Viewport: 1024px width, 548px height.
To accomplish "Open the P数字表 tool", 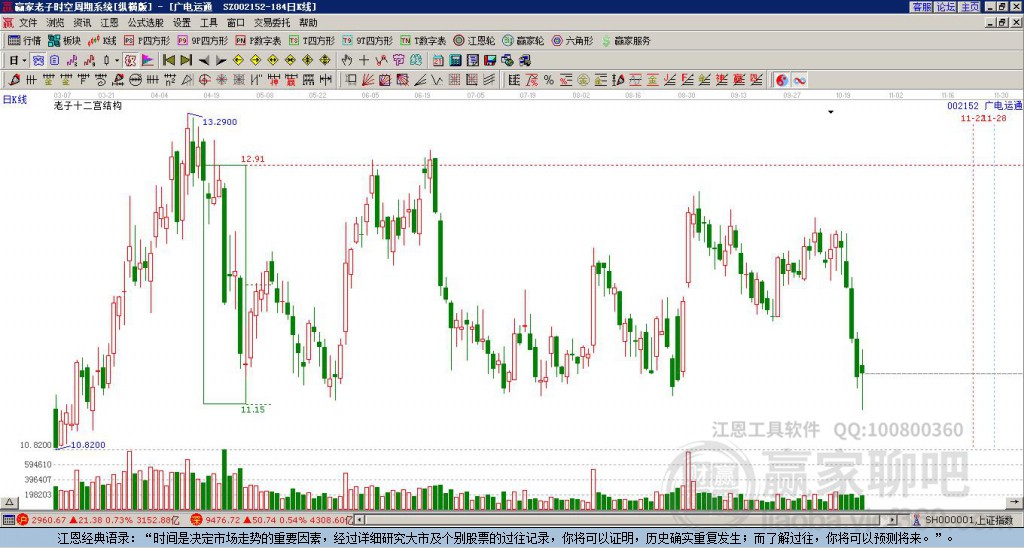I will (258, 40).
